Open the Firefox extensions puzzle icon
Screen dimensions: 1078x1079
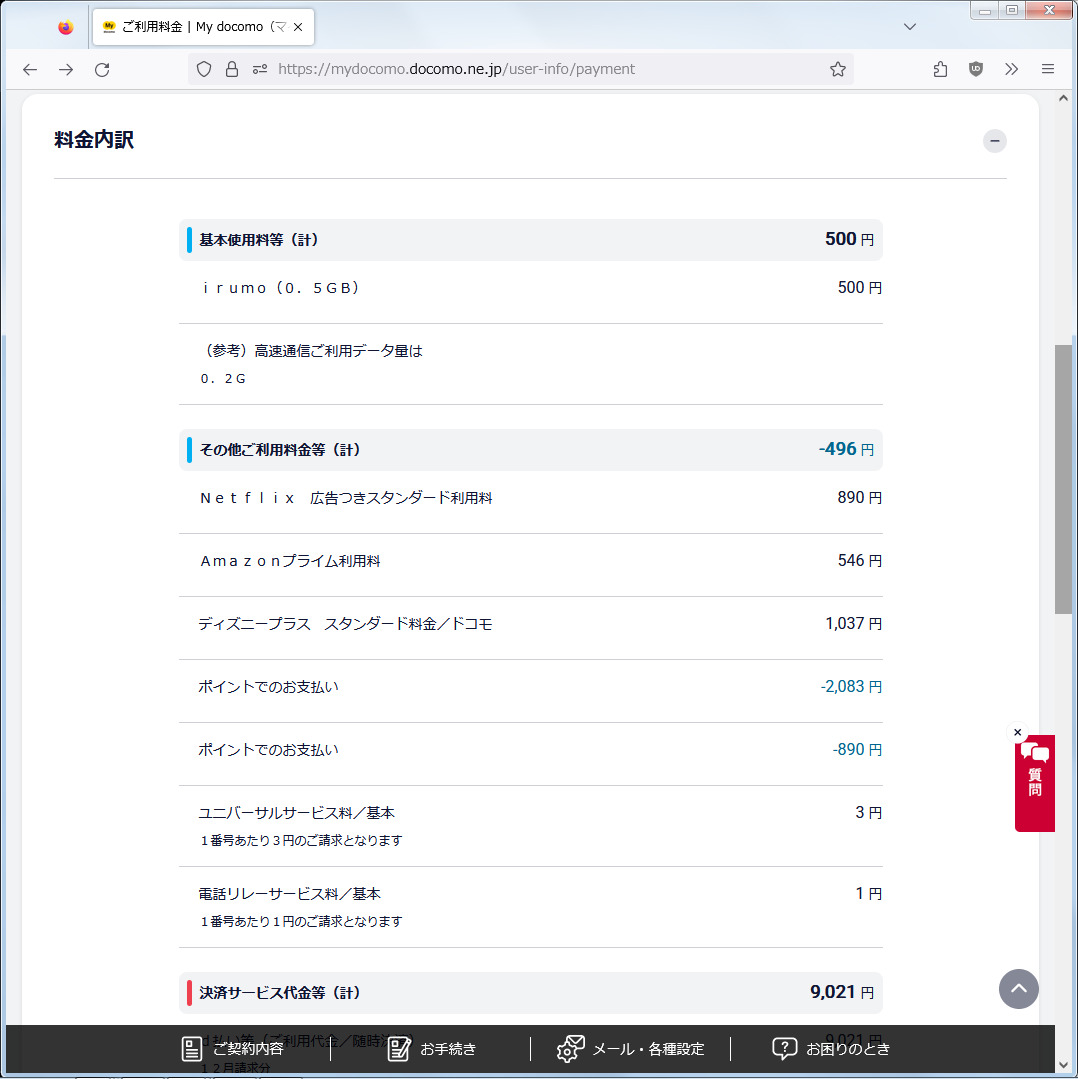click(940, 69)
